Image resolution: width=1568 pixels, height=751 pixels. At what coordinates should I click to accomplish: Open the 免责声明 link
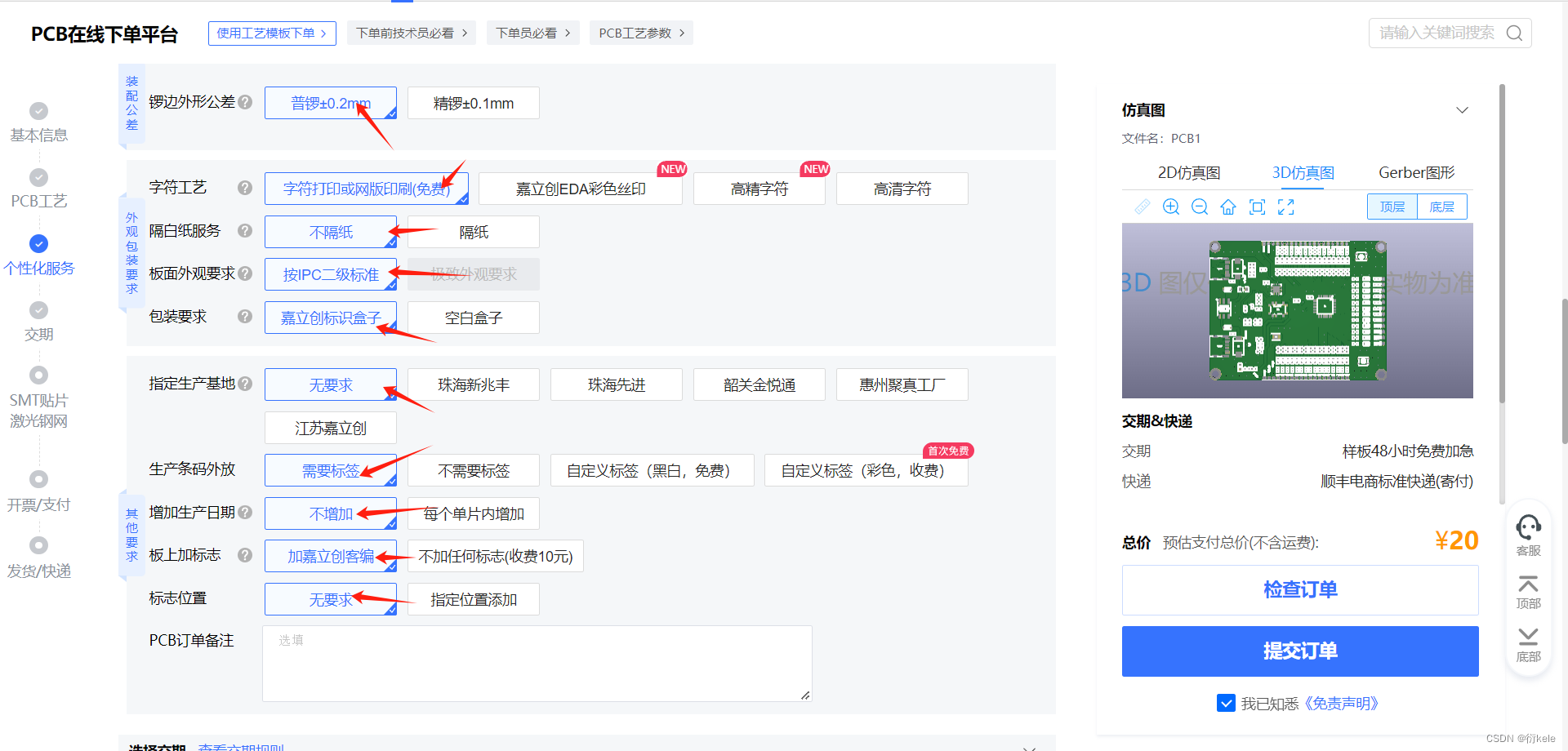pyautogui.click(x=1341, y=703)
